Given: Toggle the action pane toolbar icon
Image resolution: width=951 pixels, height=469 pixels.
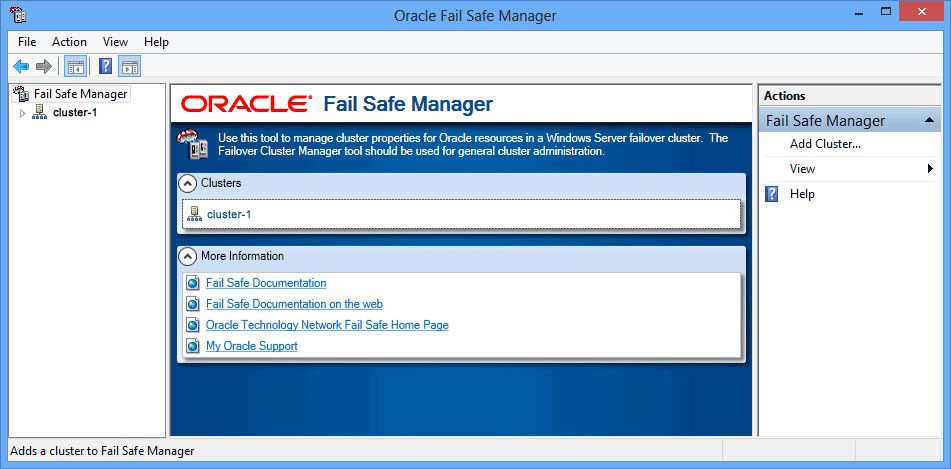Looking at the screenshot, I should click(130, 66).
